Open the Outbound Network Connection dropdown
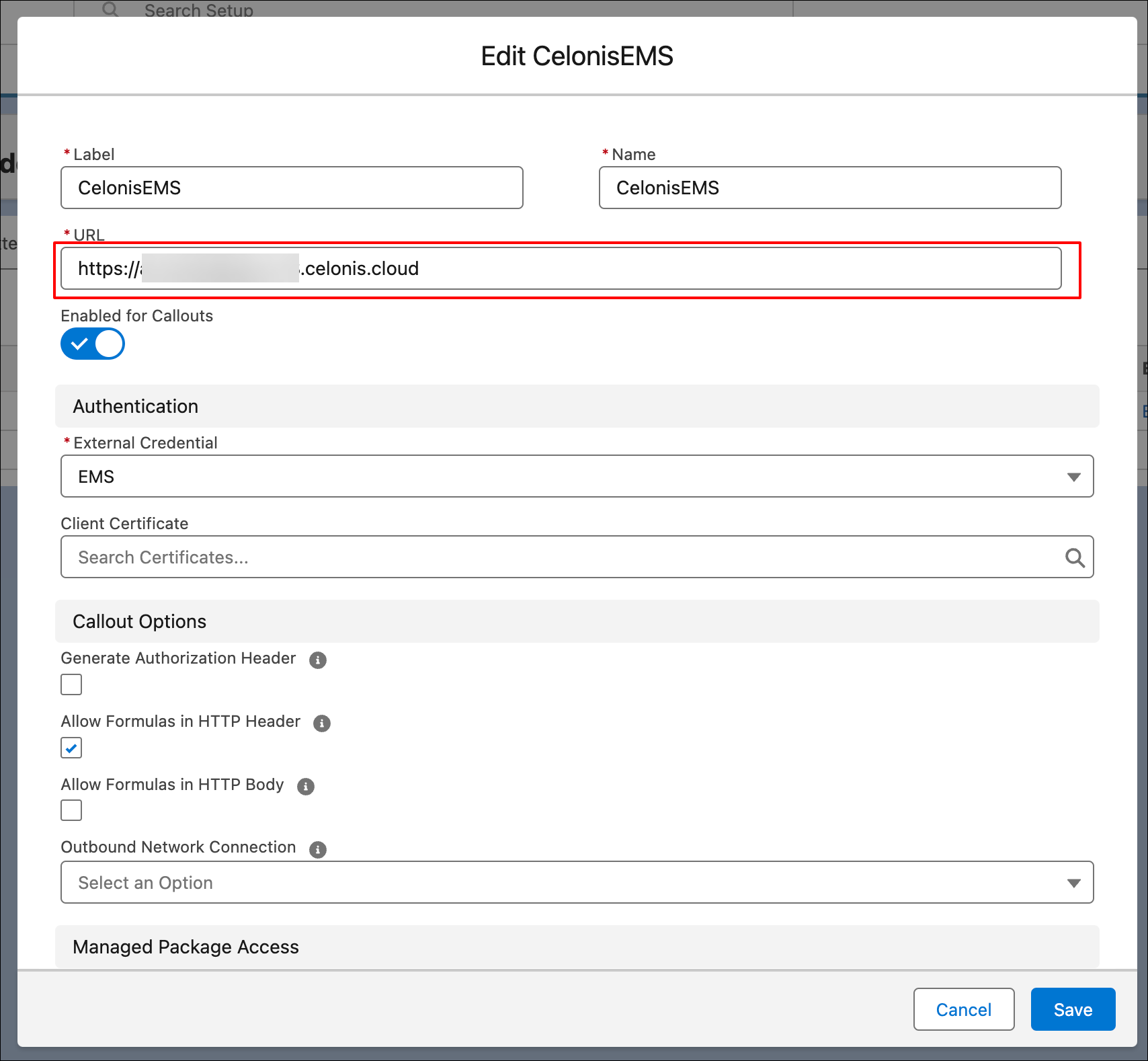The height and width of the screenshot is (1061, 1148). 577,882
